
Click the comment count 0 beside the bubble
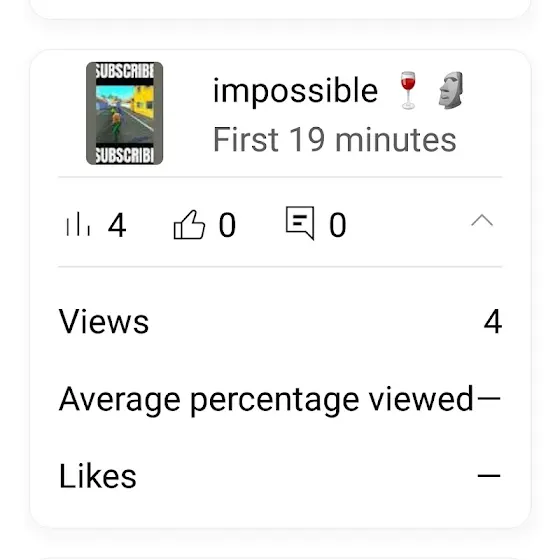338,225
